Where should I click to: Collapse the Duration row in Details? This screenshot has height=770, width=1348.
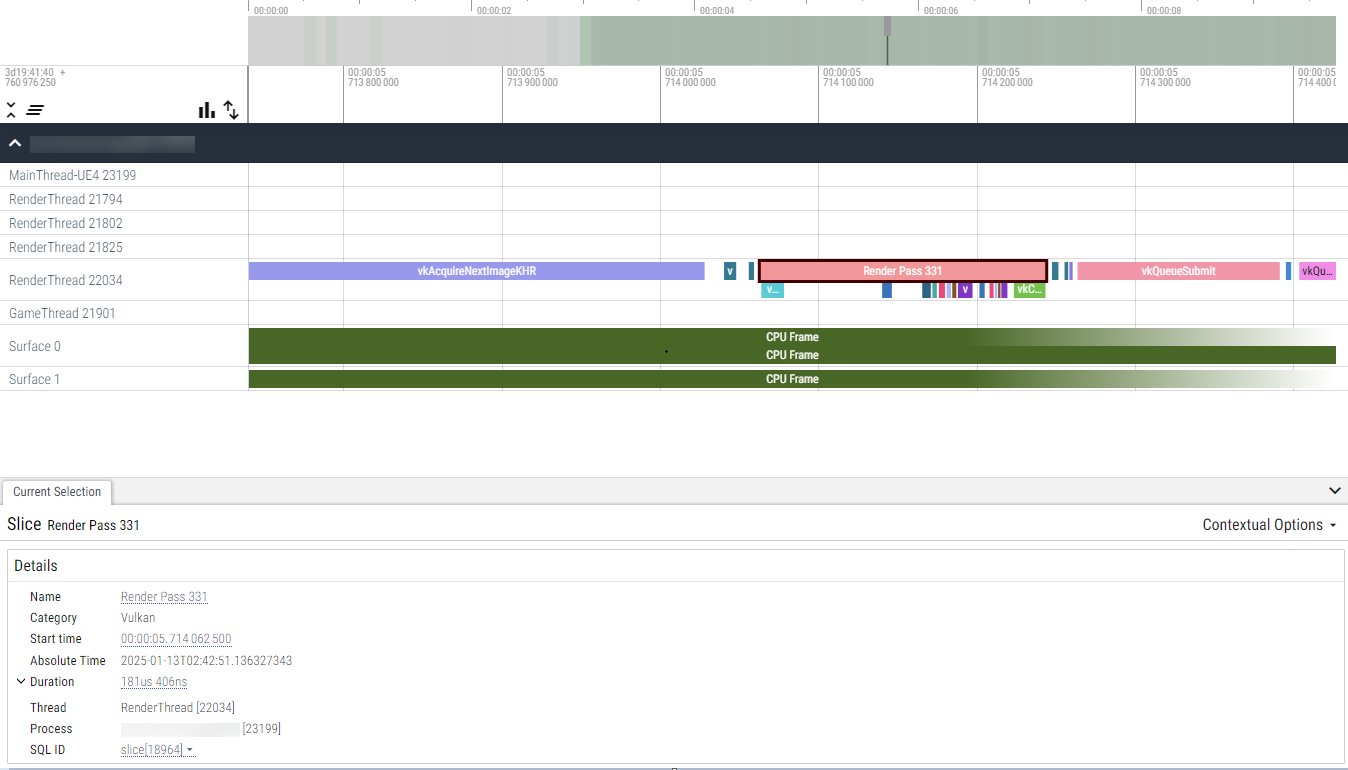click(x=20, y=681)
